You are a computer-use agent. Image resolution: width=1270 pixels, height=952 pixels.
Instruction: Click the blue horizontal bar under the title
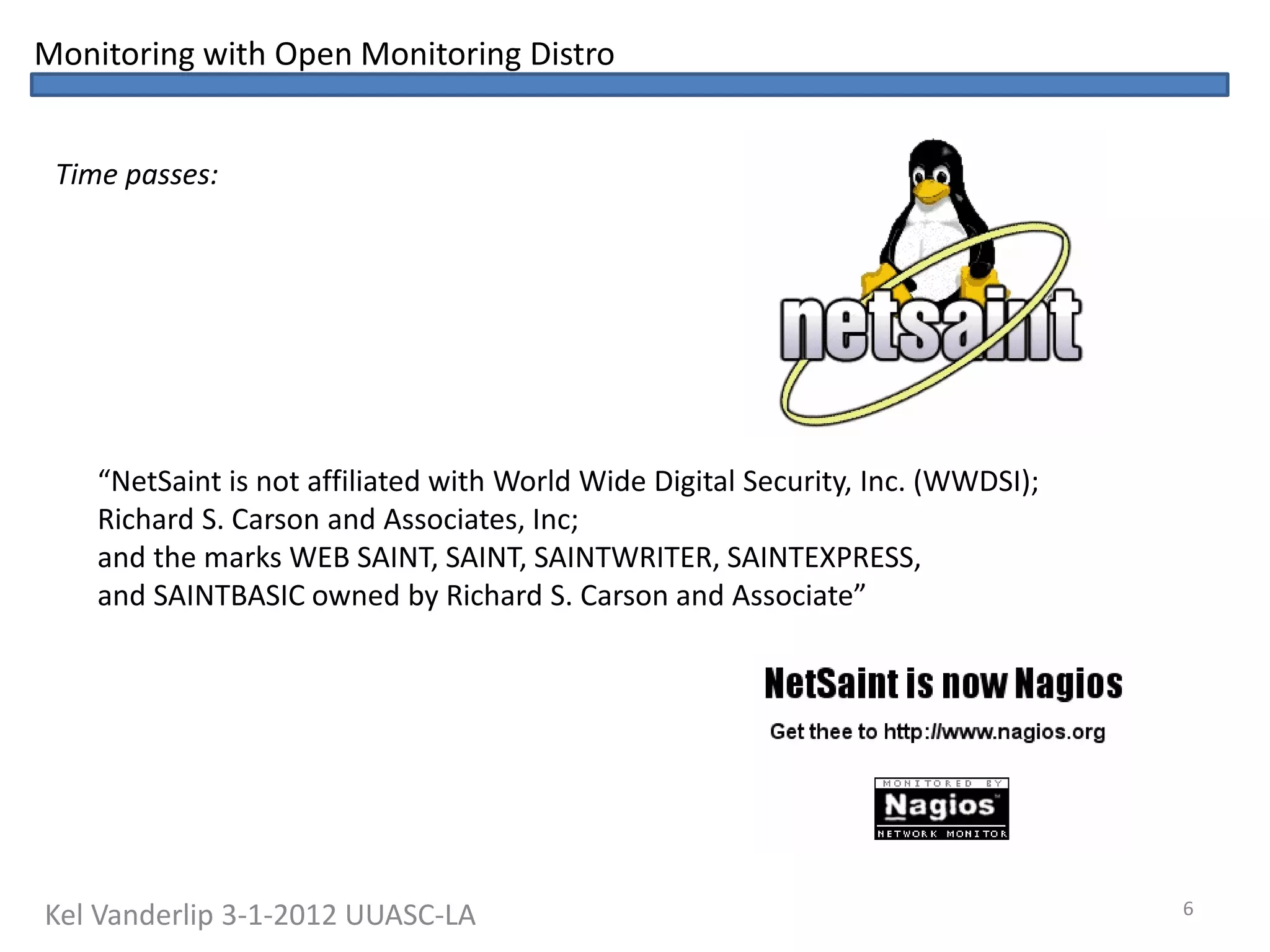click(x=629, y=85)
